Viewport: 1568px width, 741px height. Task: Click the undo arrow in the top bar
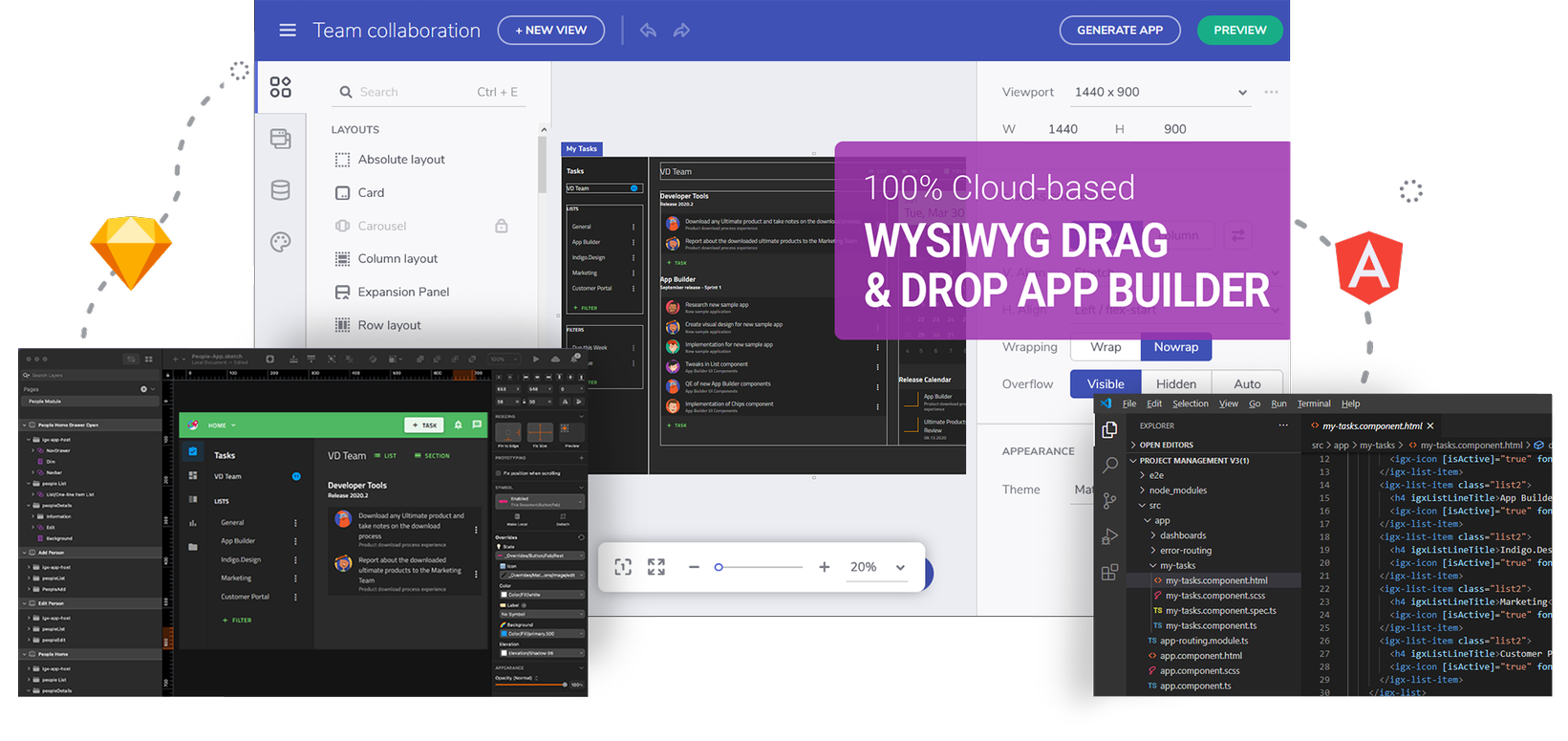coord(648,31)
